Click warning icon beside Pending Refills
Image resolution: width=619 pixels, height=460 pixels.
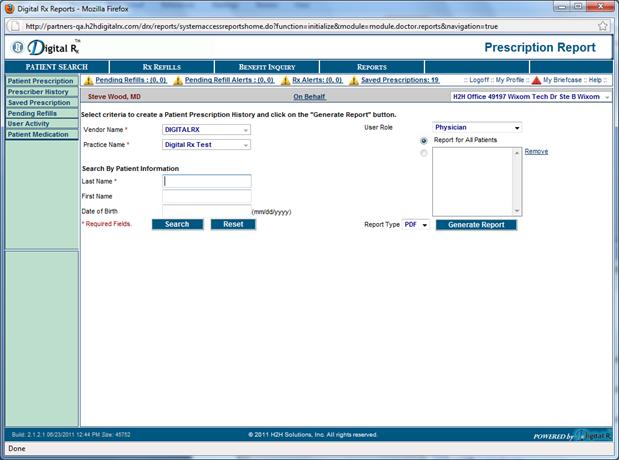88,80
